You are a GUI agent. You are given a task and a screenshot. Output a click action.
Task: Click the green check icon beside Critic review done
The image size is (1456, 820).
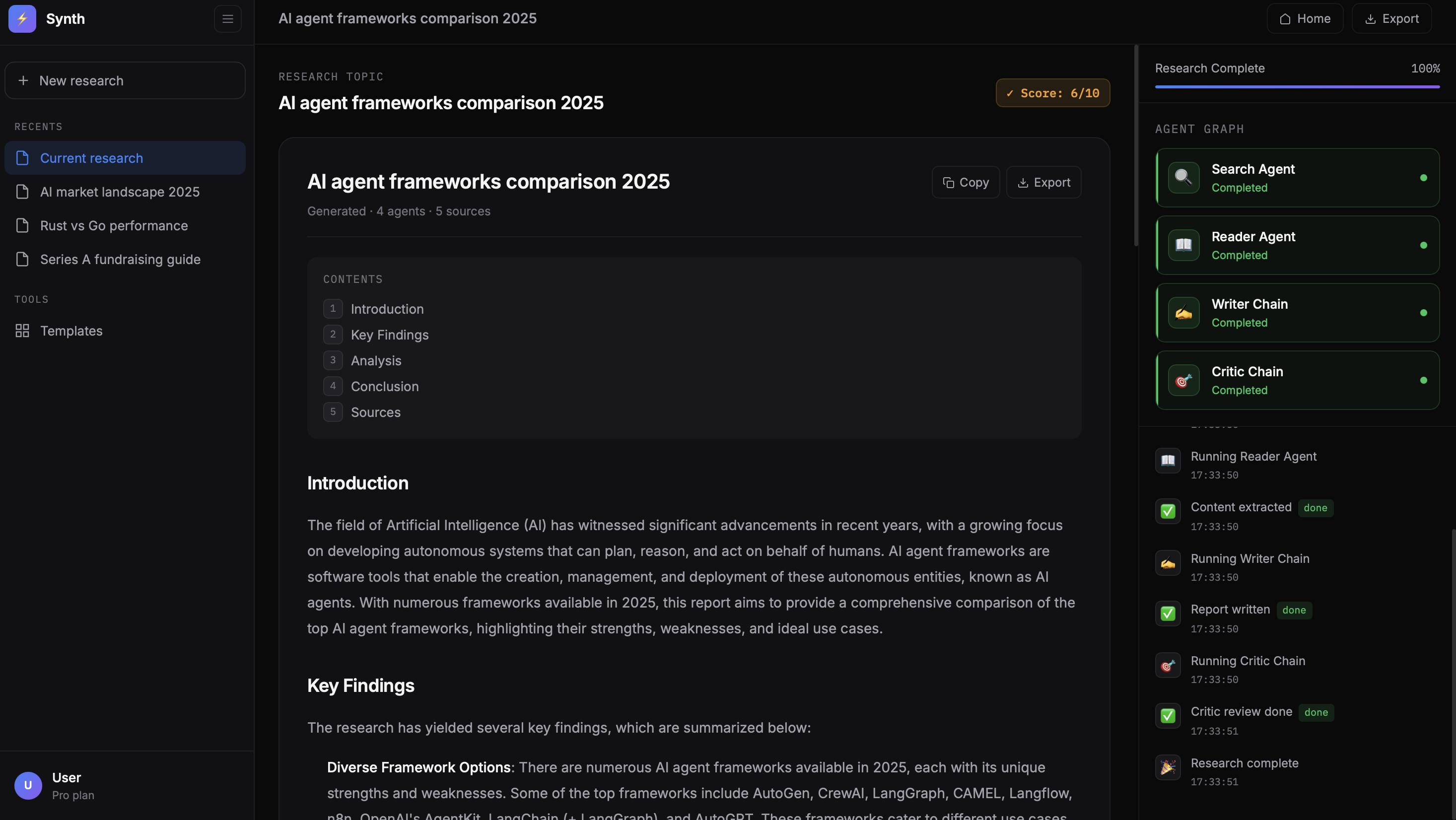point(1168,716)
